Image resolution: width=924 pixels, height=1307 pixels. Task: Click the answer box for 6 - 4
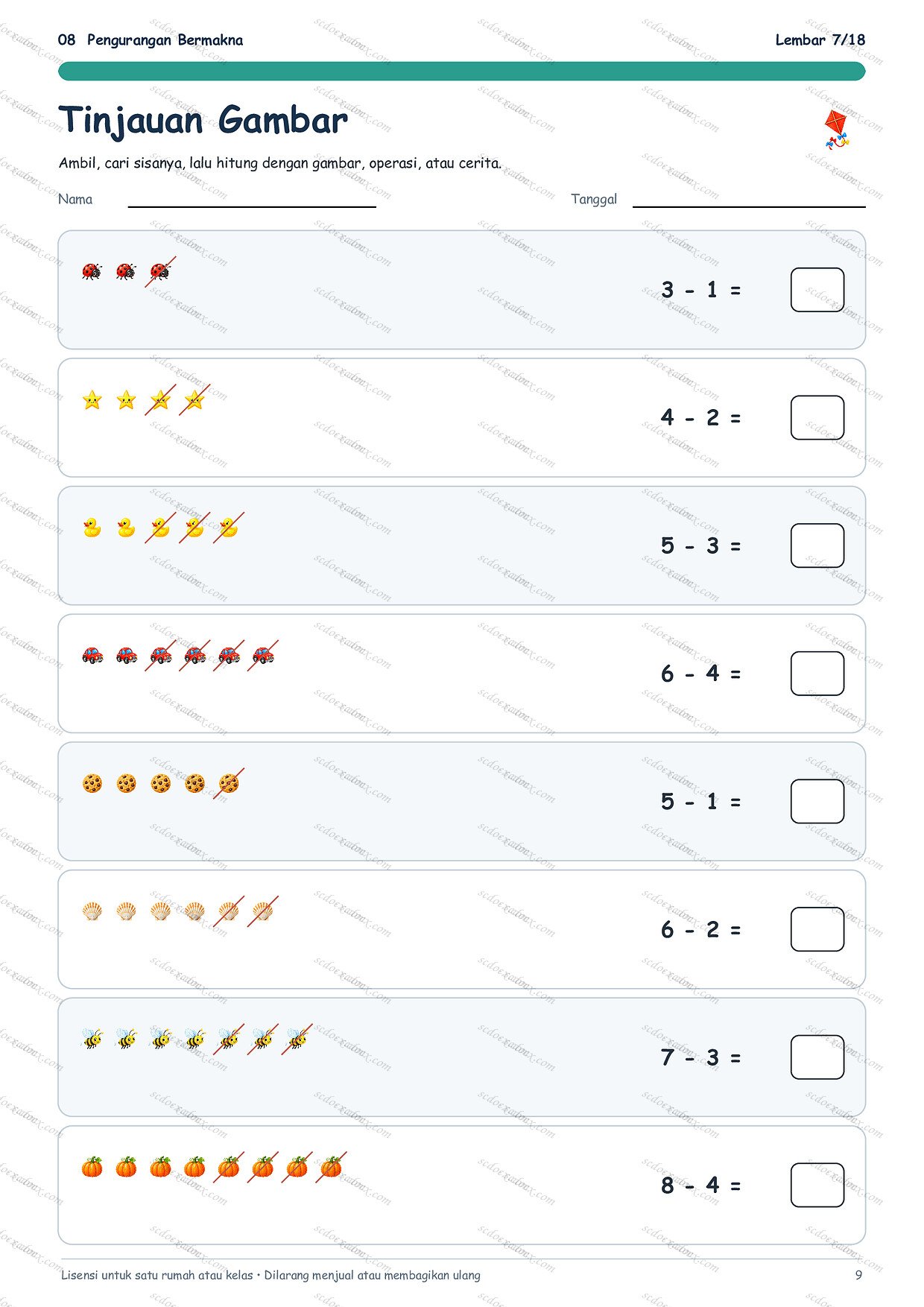point(817,674)
